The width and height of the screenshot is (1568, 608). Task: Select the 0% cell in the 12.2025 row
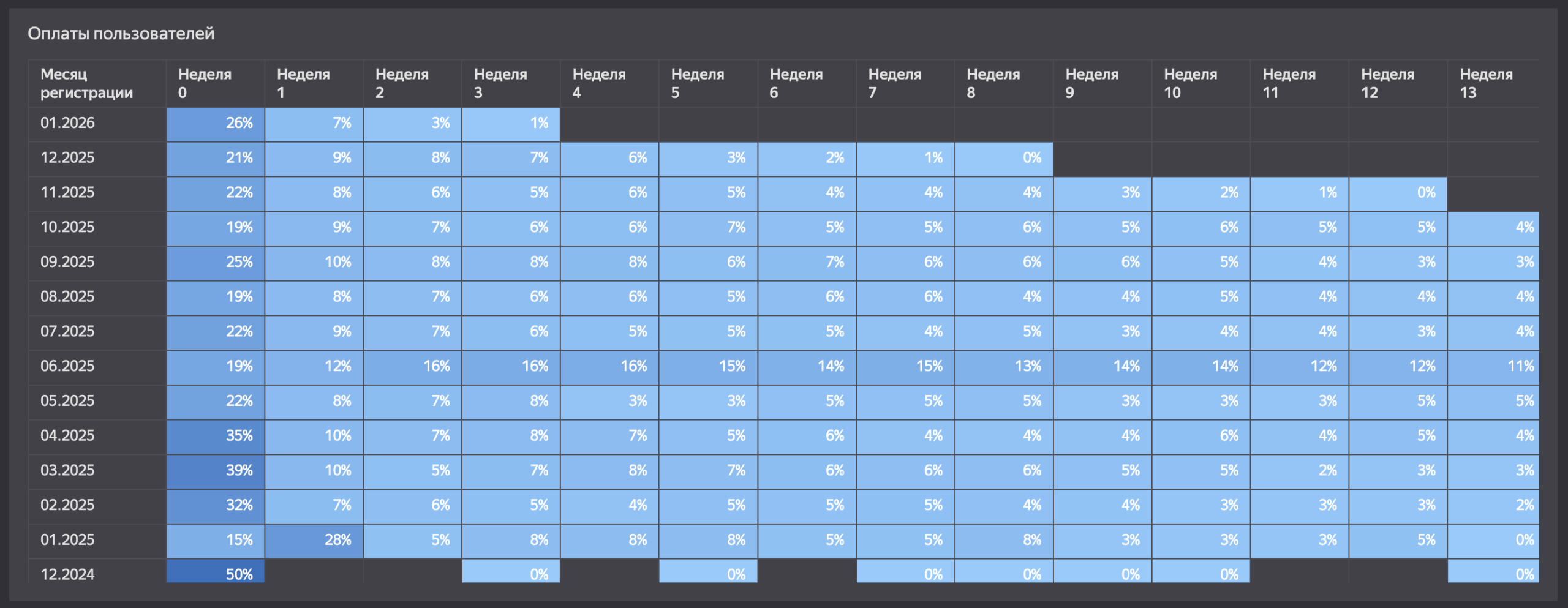(x=1004, y=158)
